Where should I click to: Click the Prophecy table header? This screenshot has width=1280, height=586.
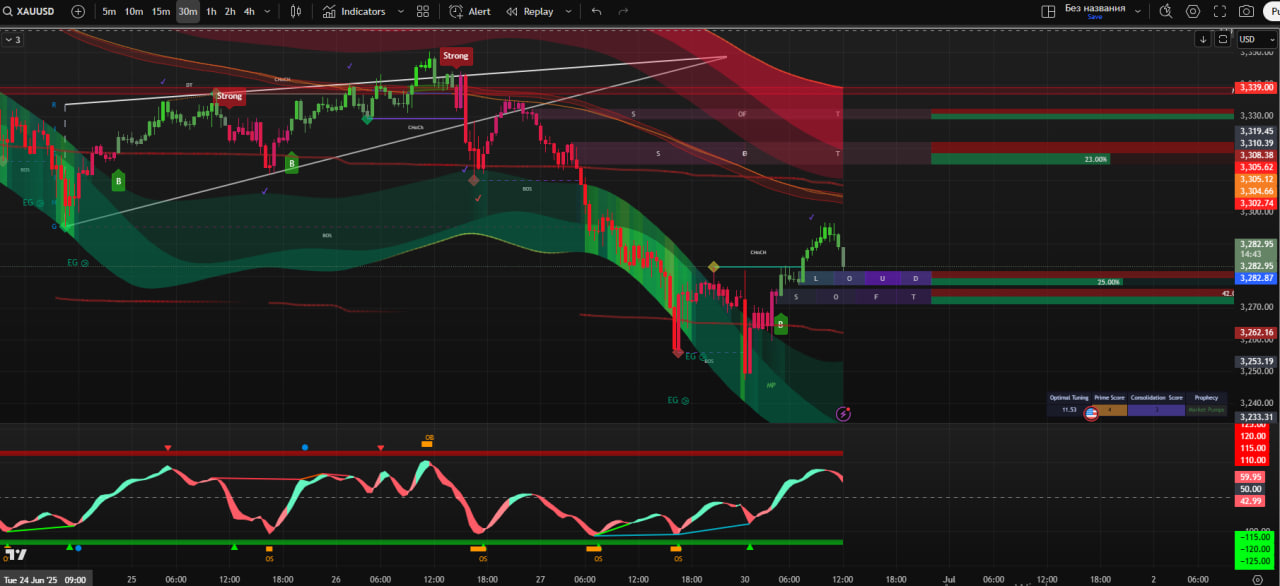1206,398
